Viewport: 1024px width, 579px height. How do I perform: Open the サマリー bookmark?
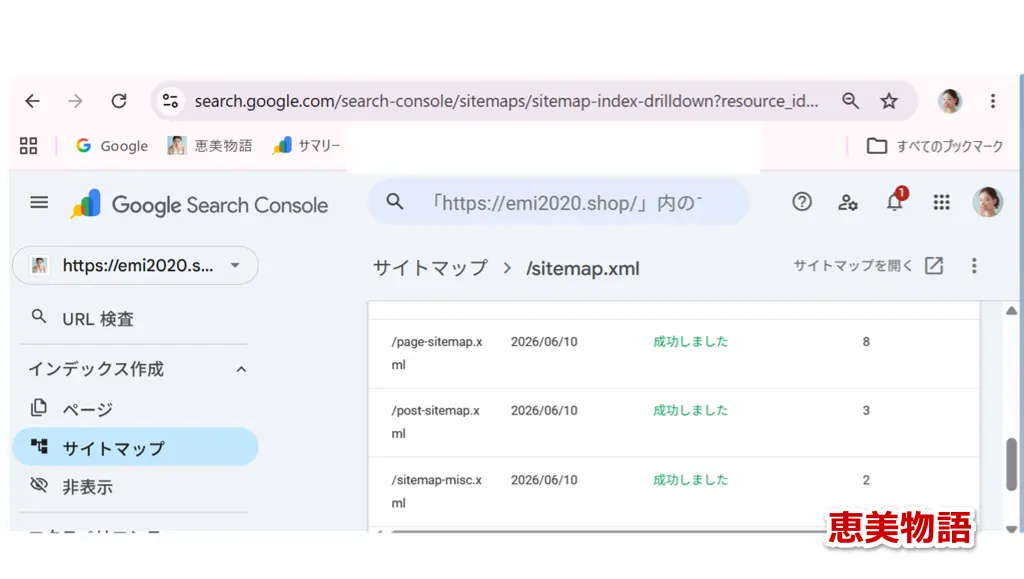pyautogui.click(x=306, y=146)
